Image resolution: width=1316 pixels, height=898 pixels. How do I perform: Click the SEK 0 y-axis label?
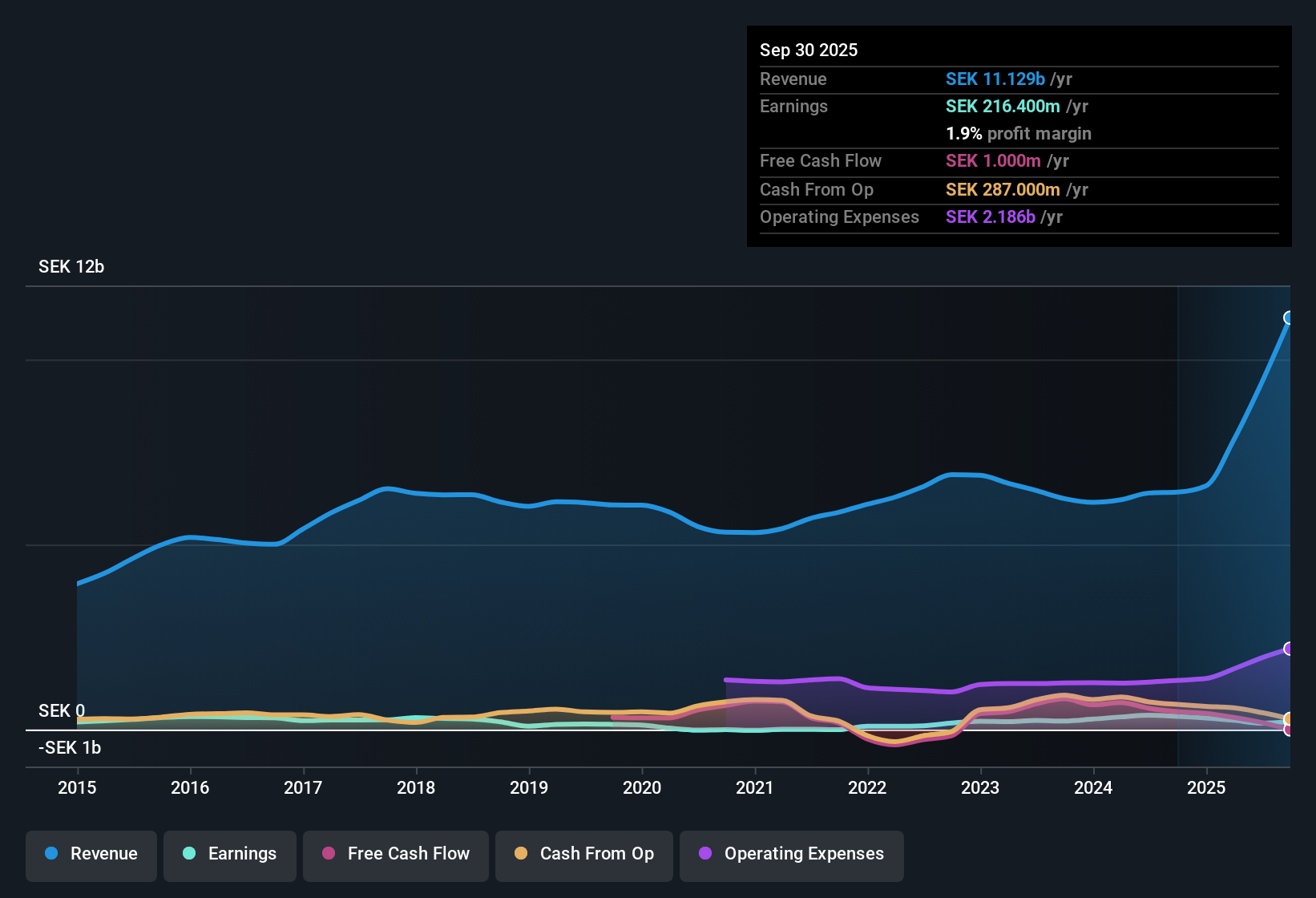62,711
